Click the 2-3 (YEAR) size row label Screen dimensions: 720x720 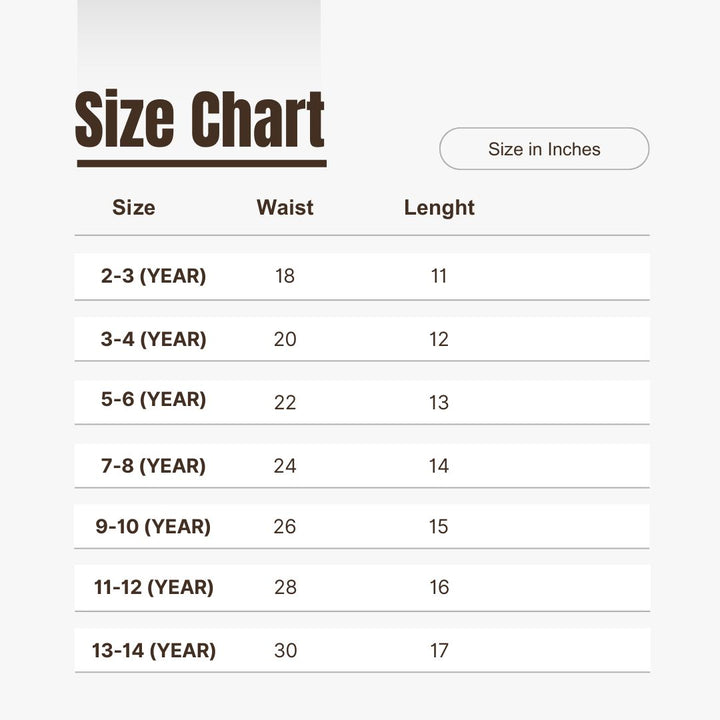coord(153,276)
